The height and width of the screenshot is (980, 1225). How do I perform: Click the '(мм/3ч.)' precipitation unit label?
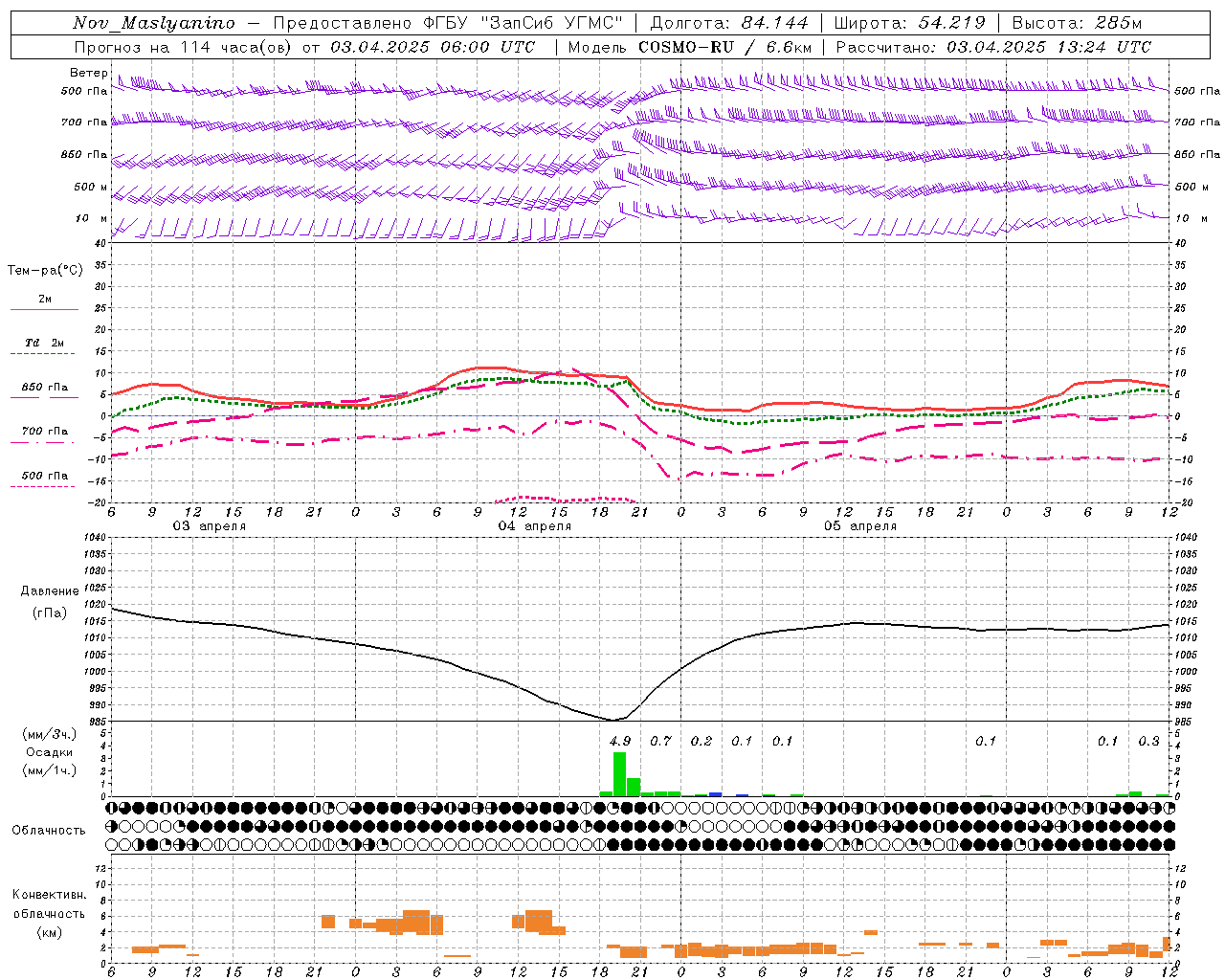click(50, 734)
